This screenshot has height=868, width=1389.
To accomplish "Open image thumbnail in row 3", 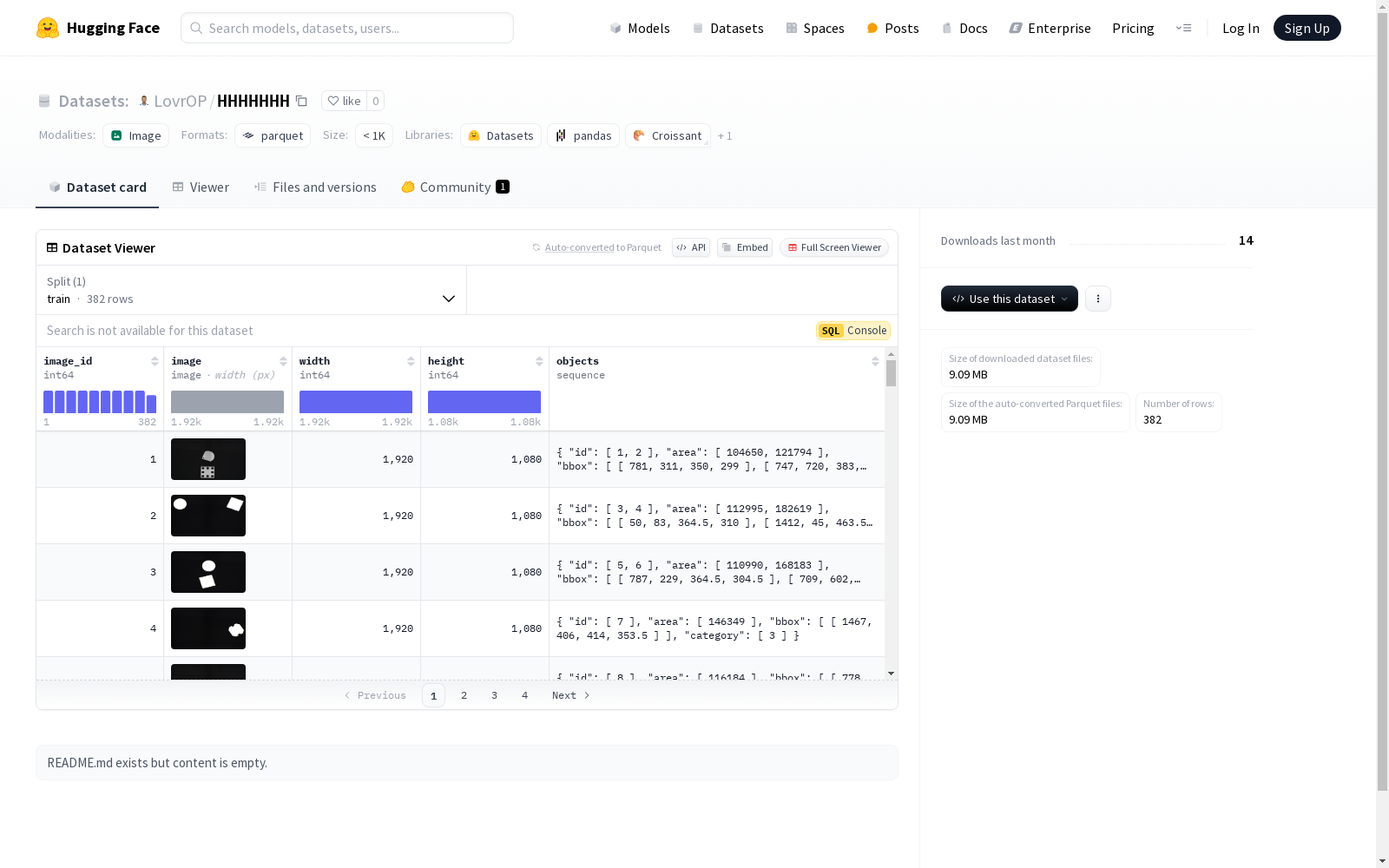I will (208, 572).
